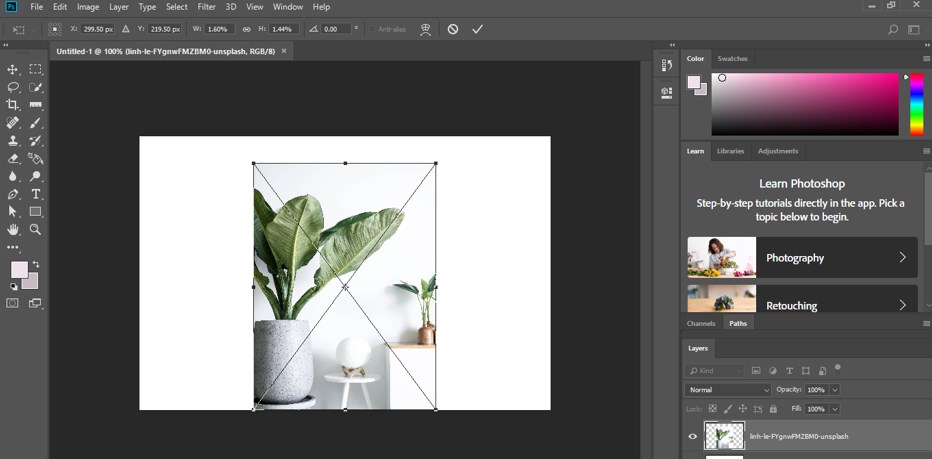Open the Edit Toolbar three-dots menu

coord(12,247)
